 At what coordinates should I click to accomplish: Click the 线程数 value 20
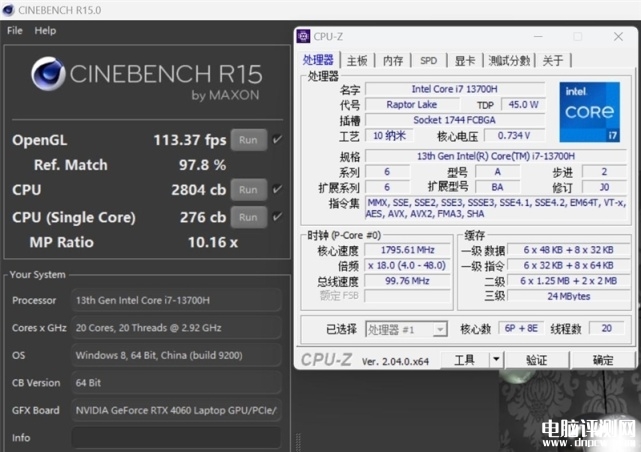[x=607, y=328]
